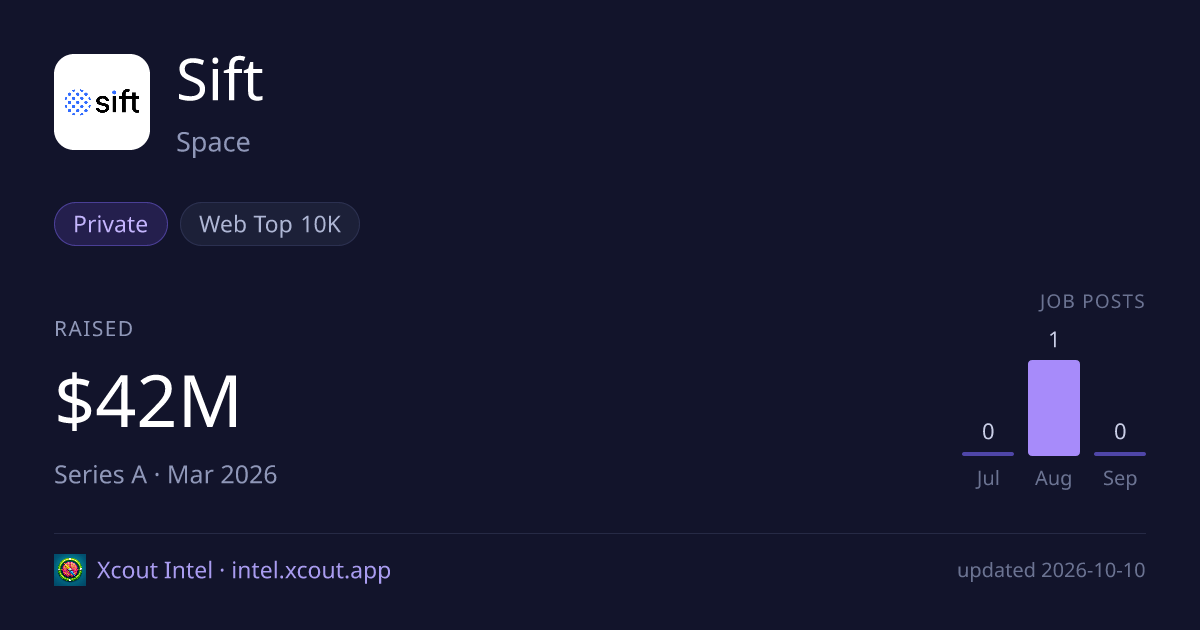Image resolution: width=1200 pixels, height=630 pixels.
Task: Click the $42M raised amount
Action: [148, 402]
